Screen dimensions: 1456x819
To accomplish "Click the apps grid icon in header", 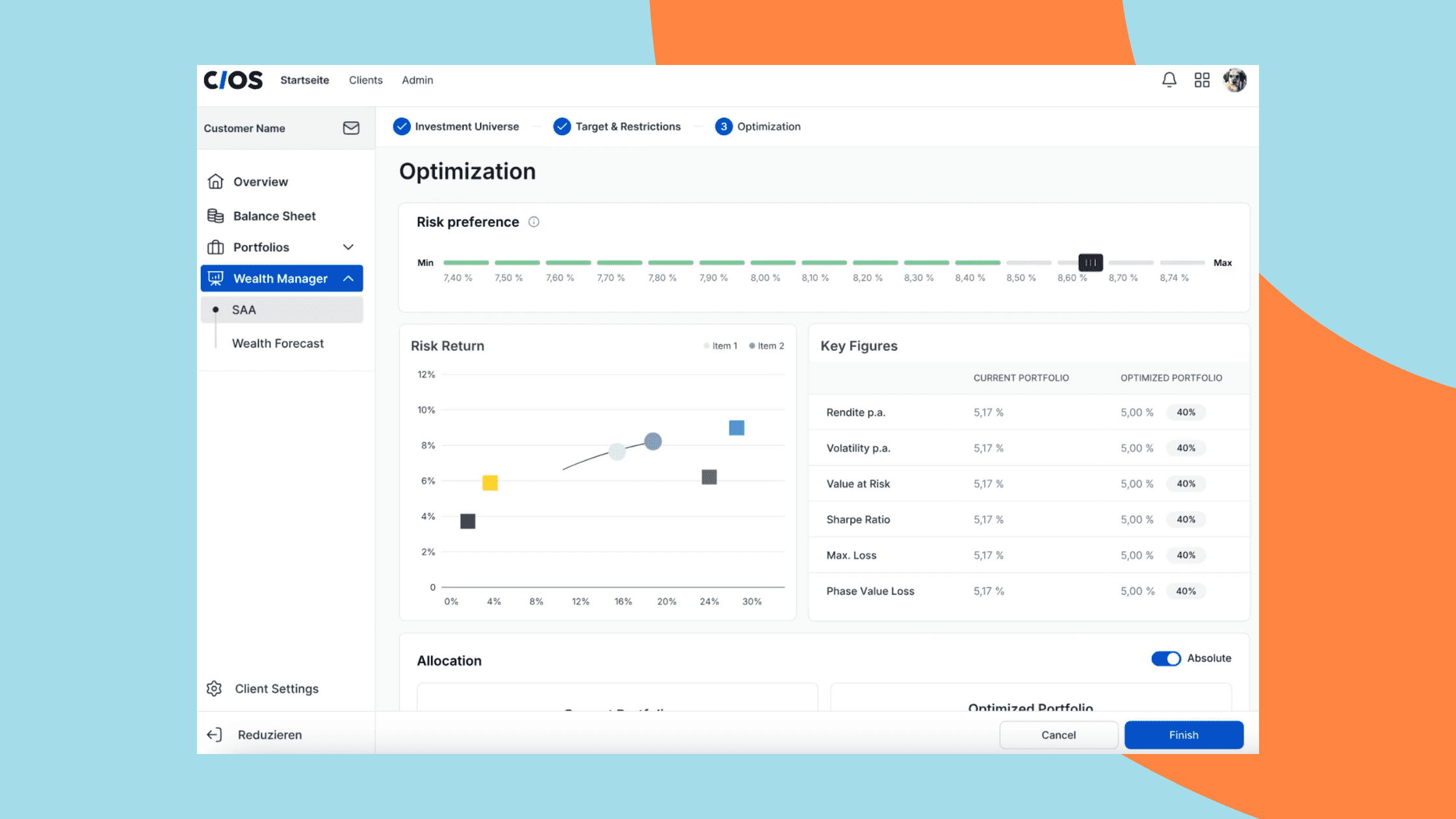I will 1202,79.
